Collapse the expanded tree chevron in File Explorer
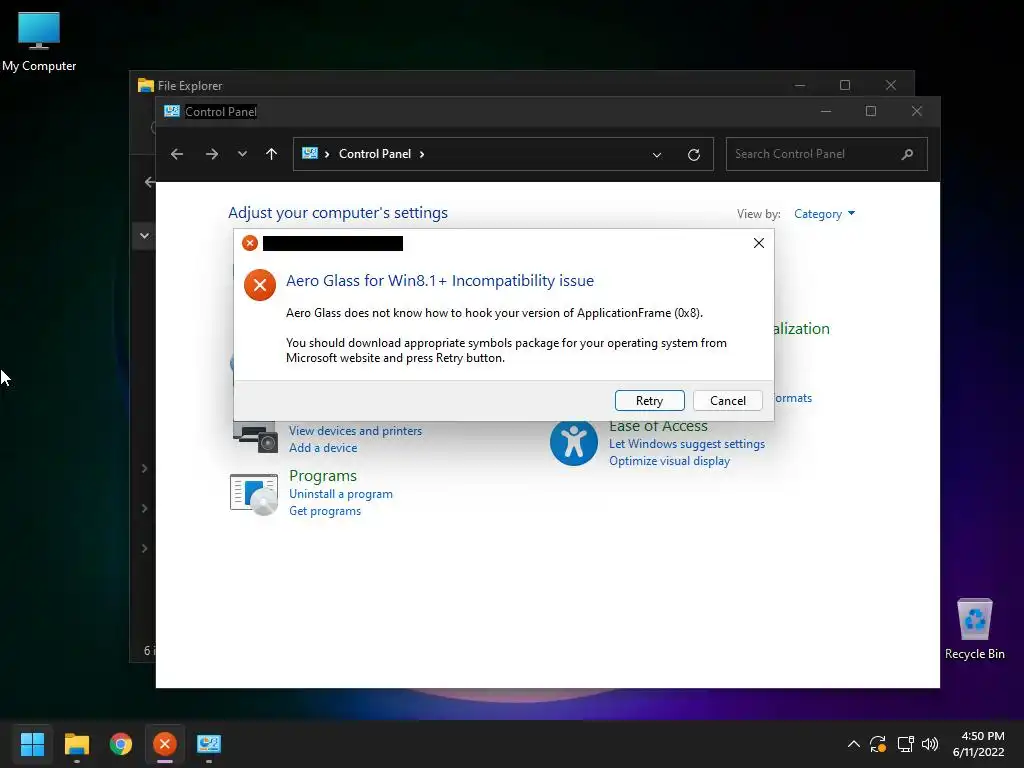This screenshot has height=768, width=1024. pos(144,236)
